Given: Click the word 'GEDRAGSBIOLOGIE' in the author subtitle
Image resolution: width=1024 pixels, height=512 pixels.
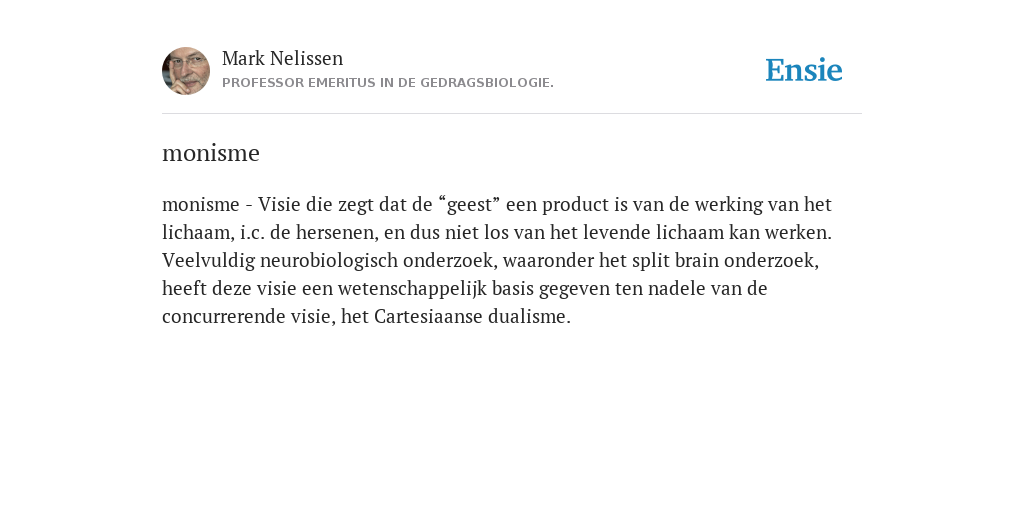Looking at the screenshot, I should click(x=487, y=83).
